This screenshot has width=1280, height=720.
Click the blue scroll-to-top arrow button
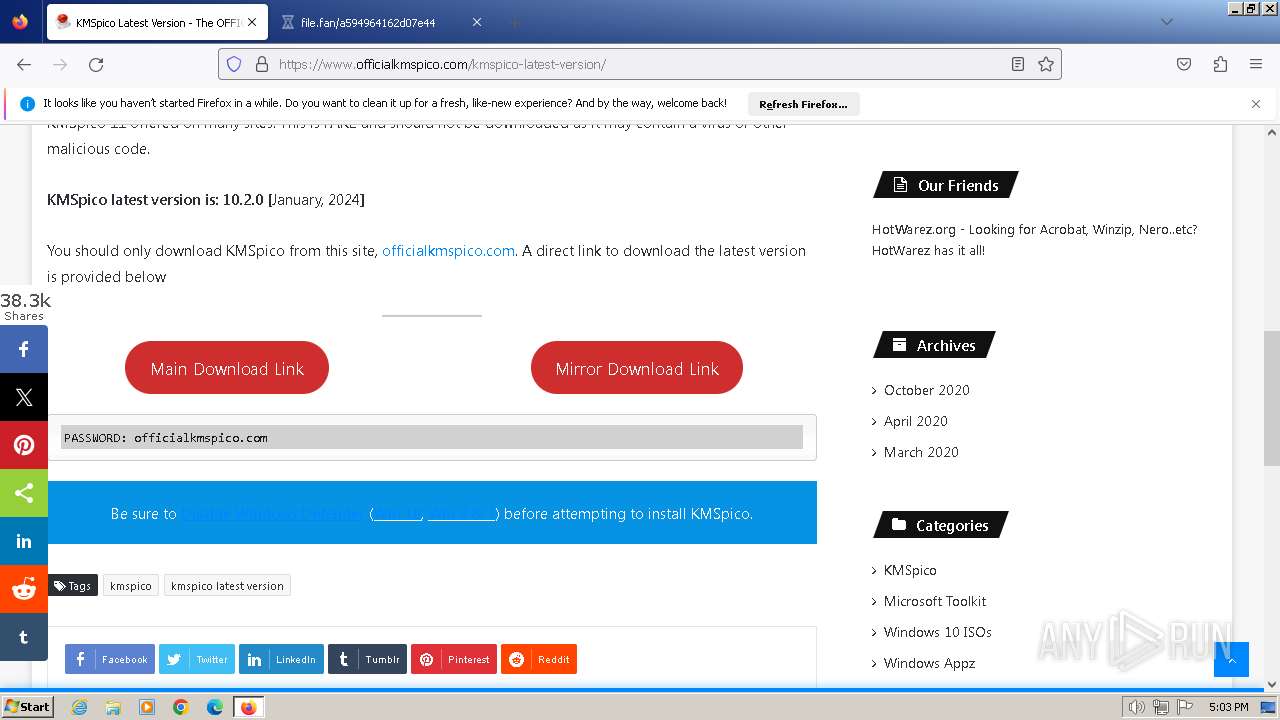coord(1231,660)
